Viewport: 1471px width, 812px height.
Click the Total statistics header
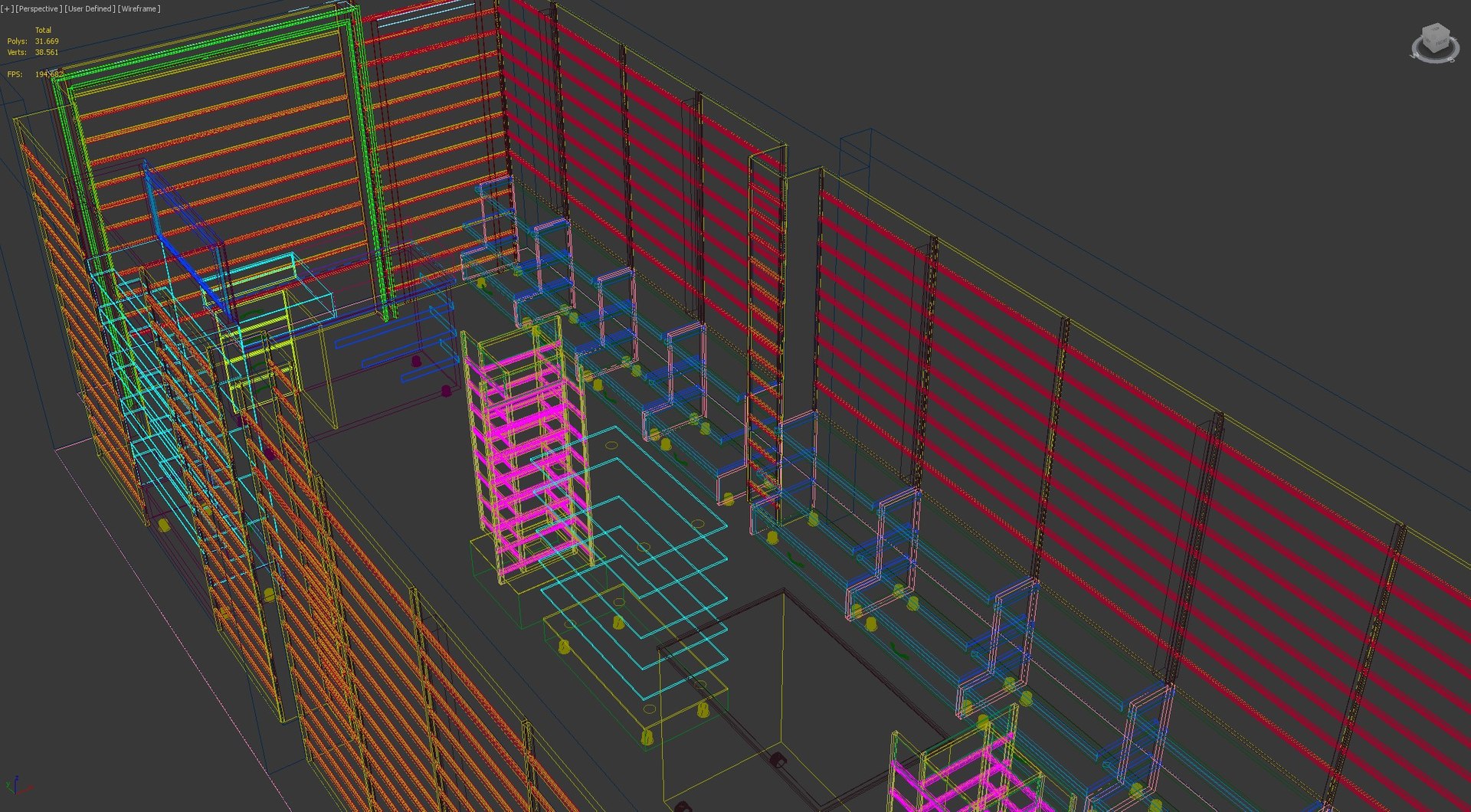coord(44,31)
